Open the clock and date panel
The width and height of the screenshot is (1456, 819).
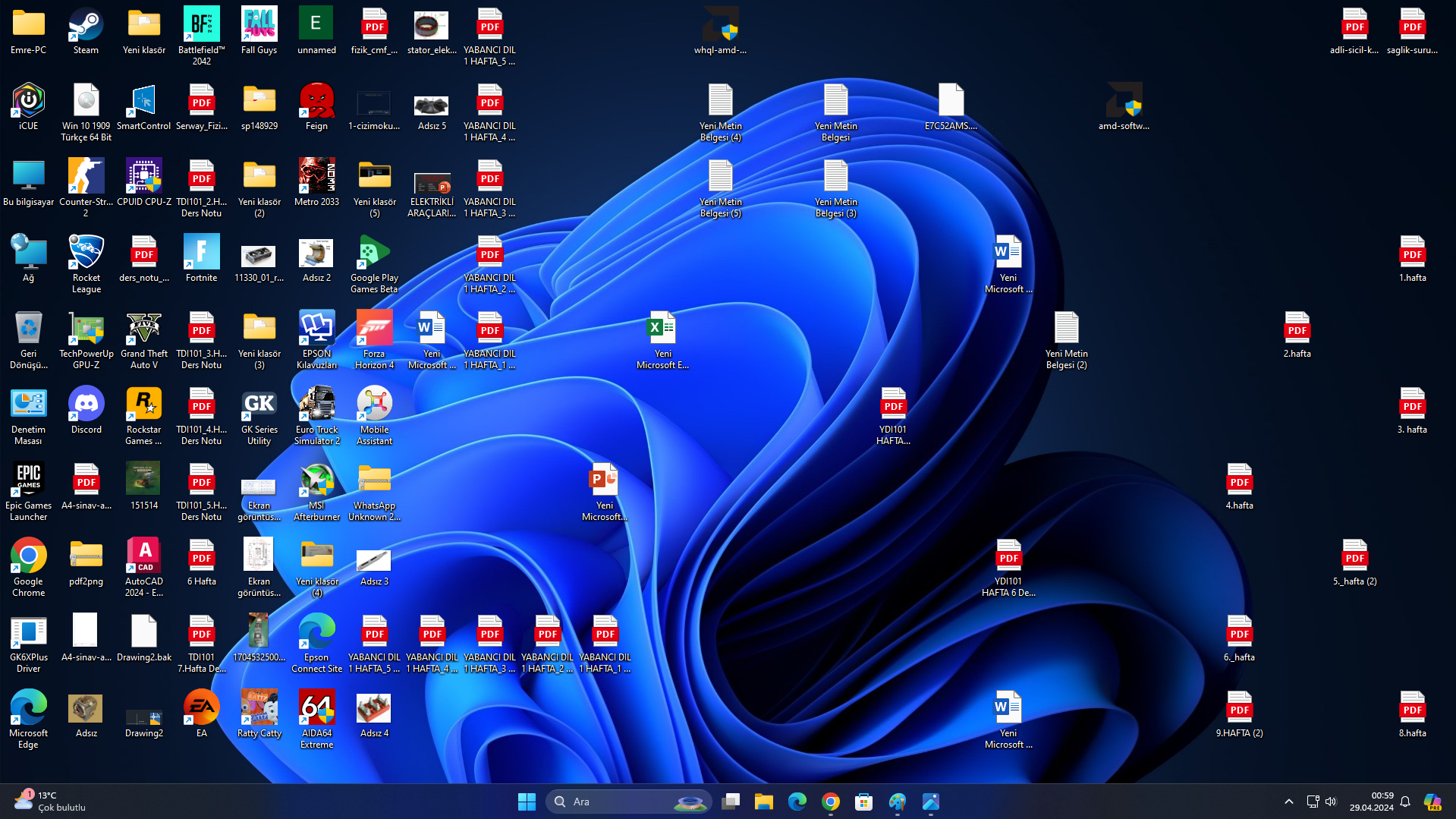coord(1371,802)
